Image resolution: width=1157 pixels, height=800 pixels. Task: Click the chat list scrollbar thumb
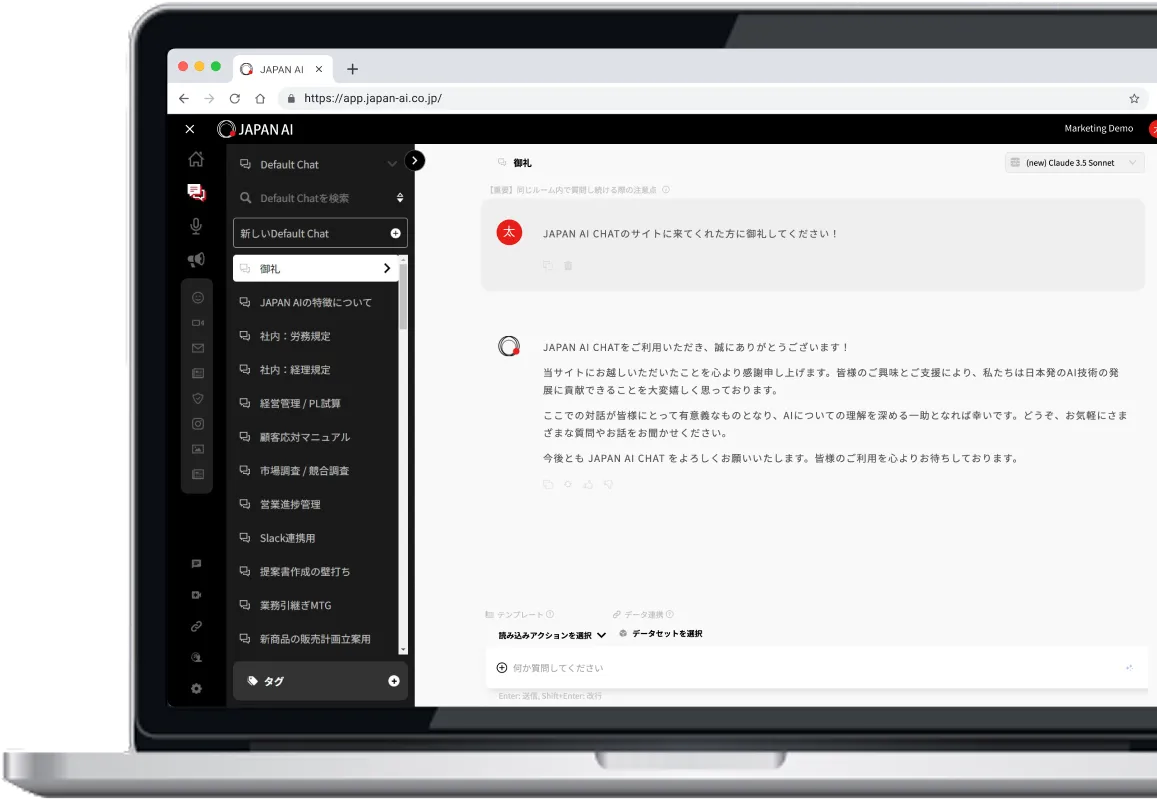pyautogui.click(x=403, y=296)
